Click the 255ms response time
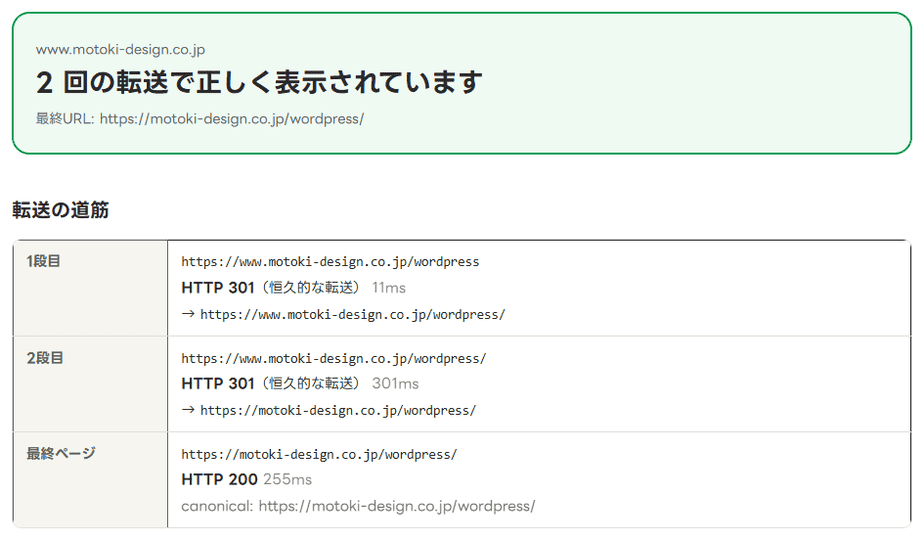This screenshot has height=540, width=924. (x=288, y=479)
